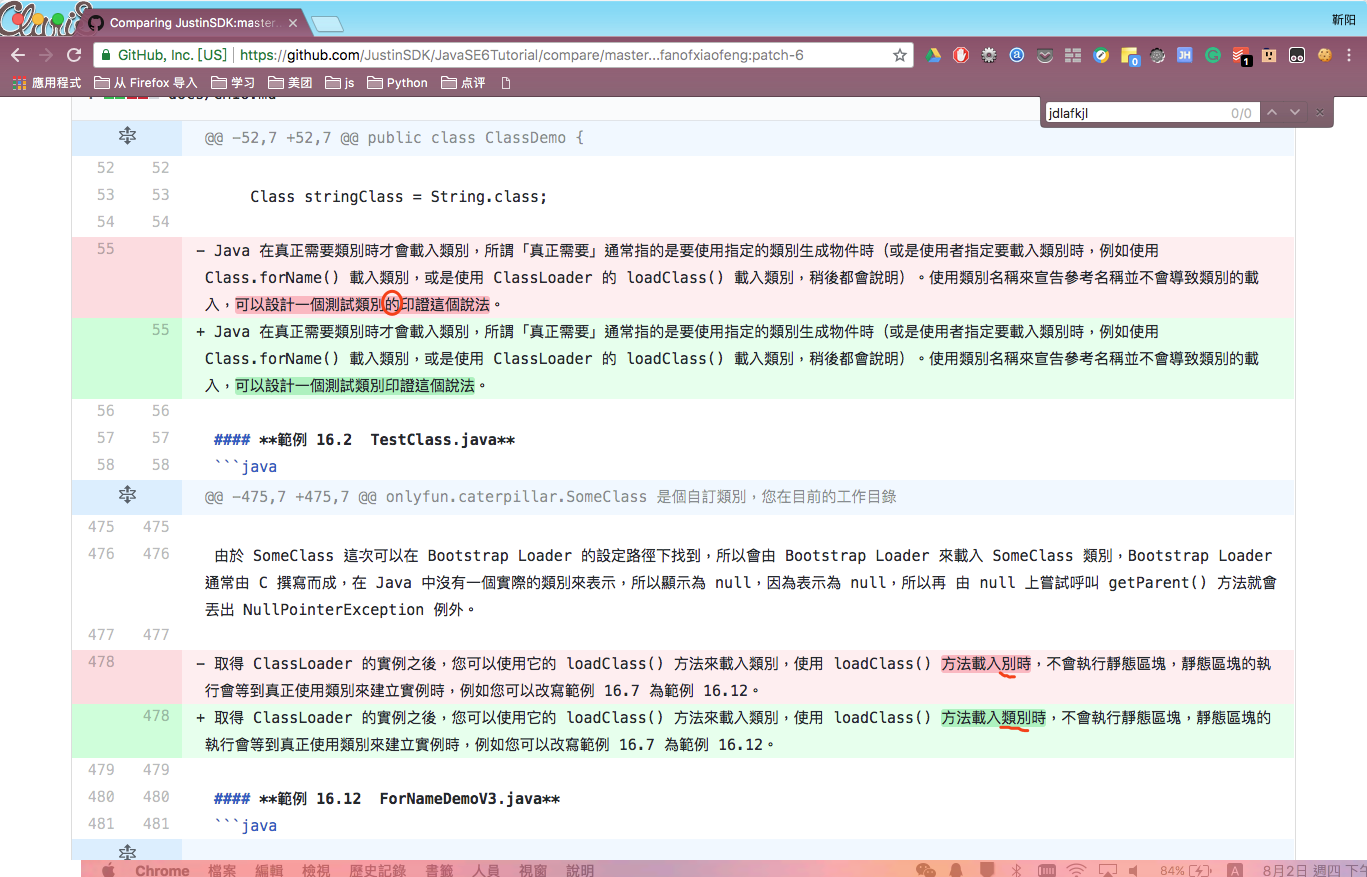The width and height of the screenshot is (1367, 877).
Task: Save page with the Pocket extension
Action: [1045, 56]
